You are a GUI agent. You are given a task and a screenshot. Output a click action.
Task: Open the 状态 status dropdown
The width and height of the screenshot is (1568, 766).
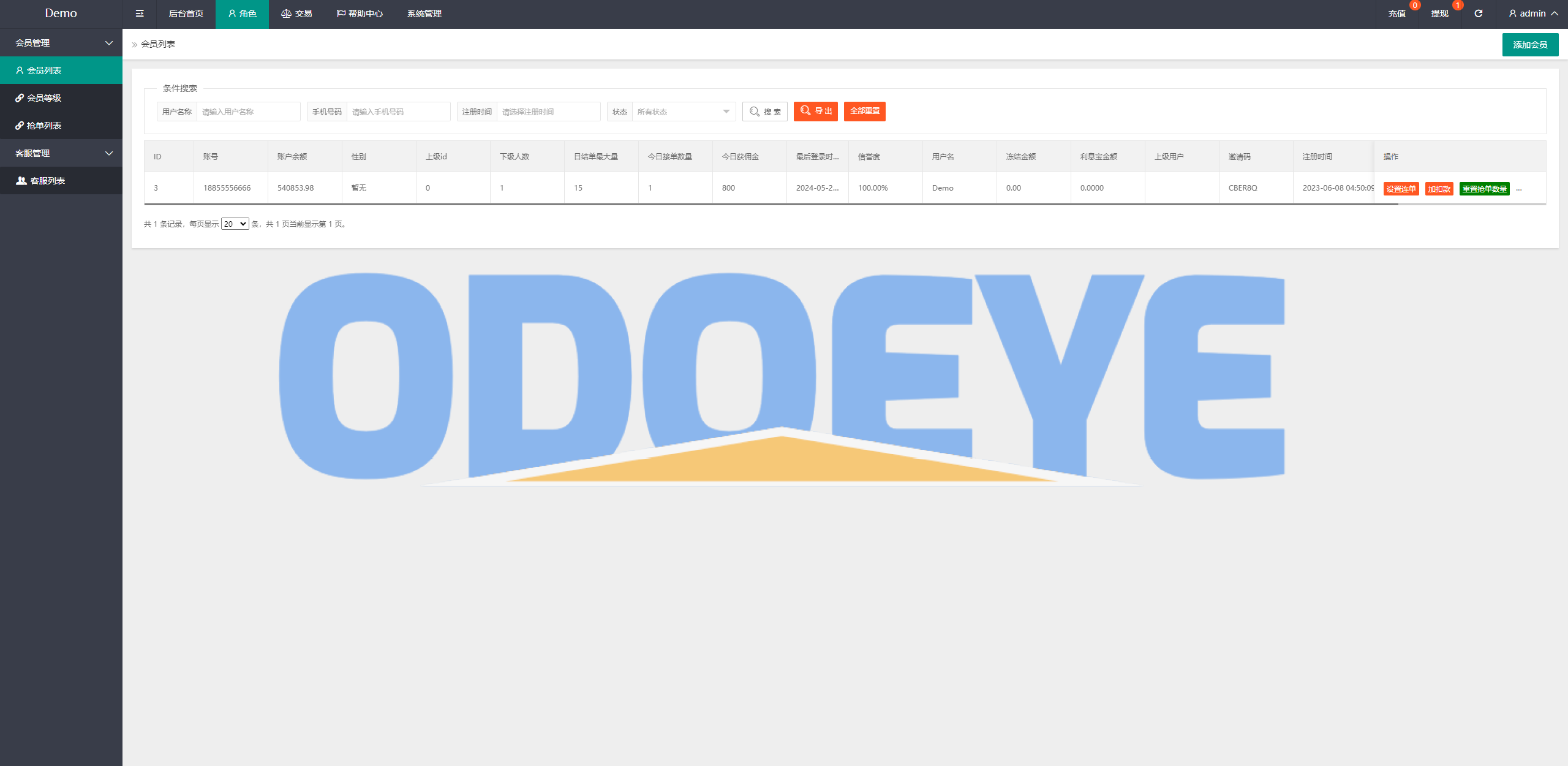pyautogui.click(x=684, y=112)
